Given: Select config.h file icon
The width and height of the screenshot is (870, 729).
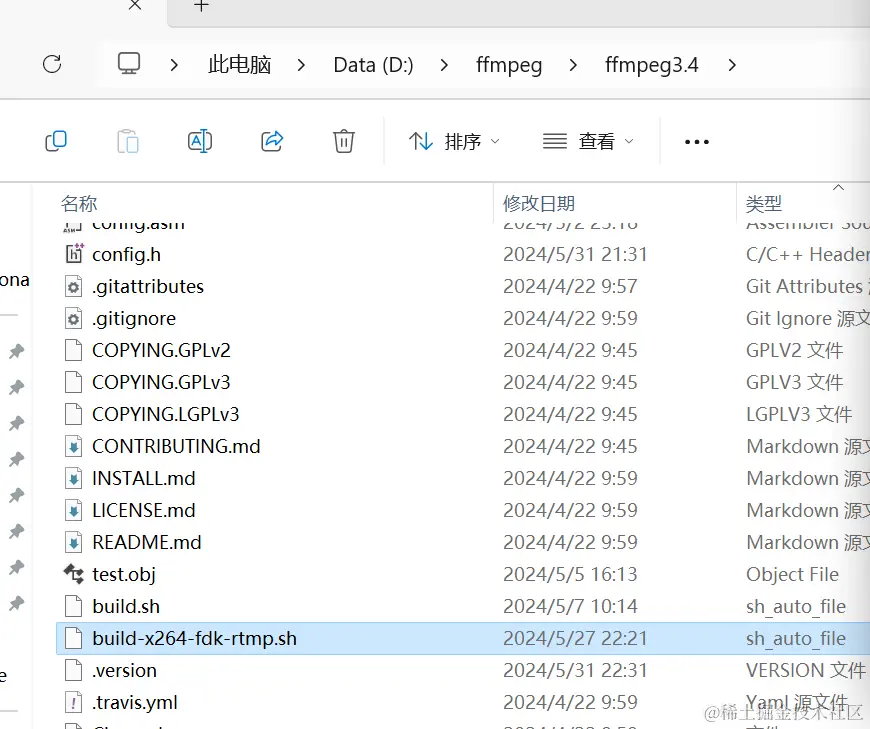Looking at the screenshot, I should pos(74,254).
